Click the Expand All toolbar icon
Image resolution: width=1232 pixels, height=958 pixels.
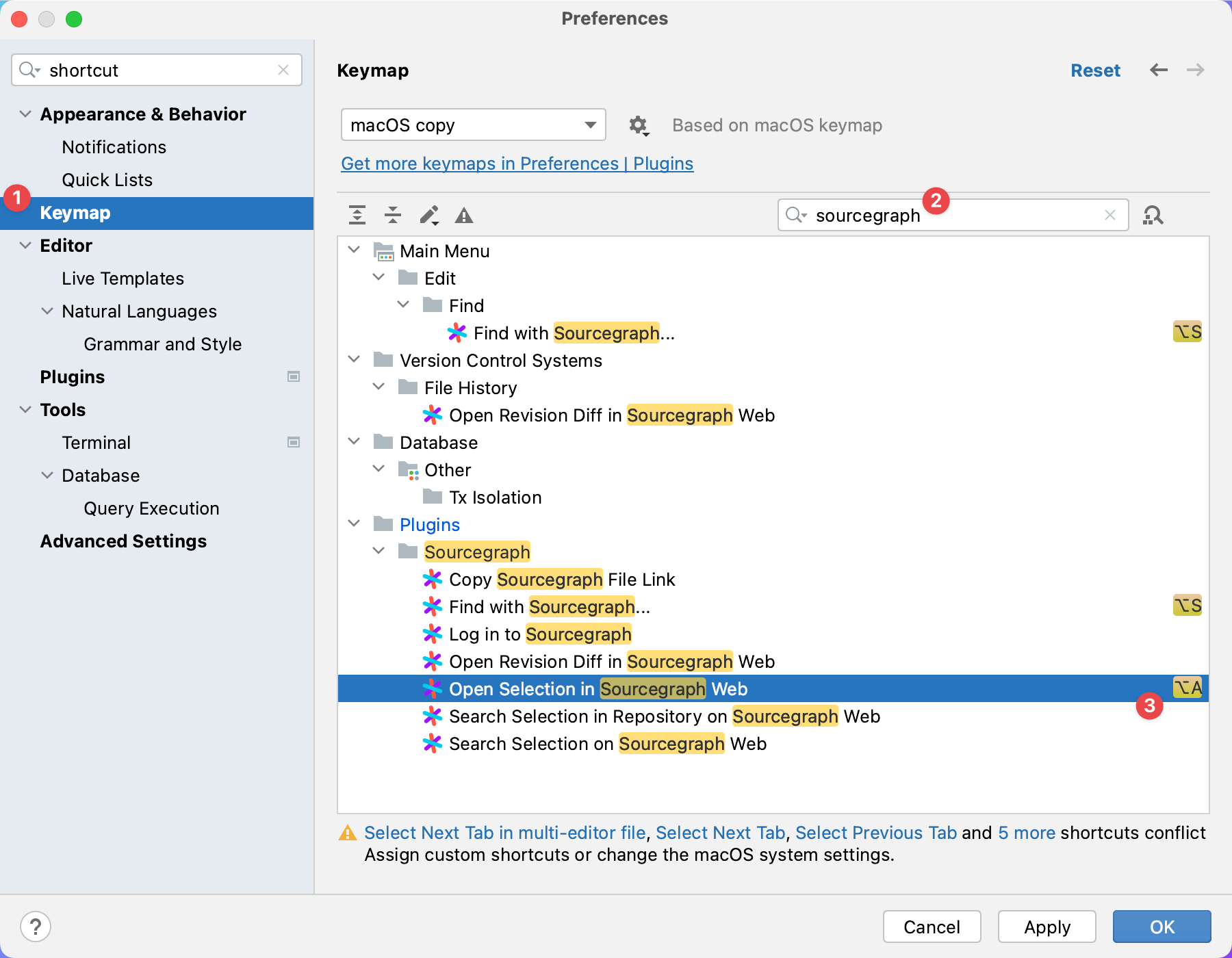pos(357,215)
